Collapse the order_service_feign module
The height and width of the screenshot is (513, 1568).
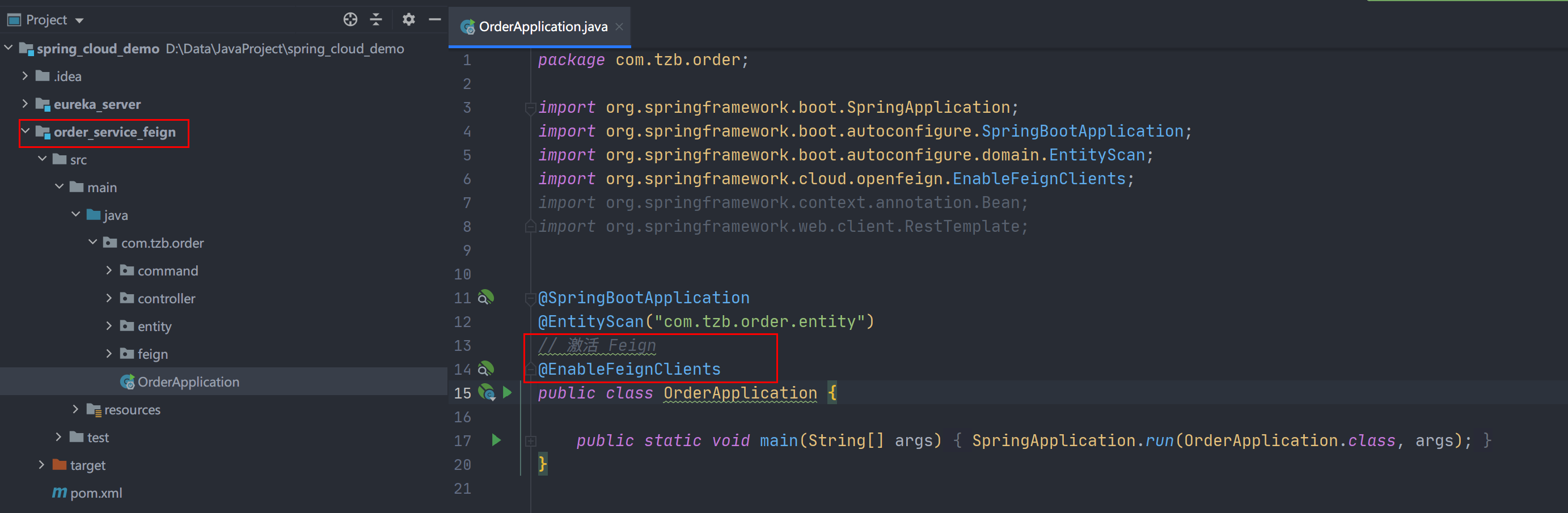coord(26,131)
